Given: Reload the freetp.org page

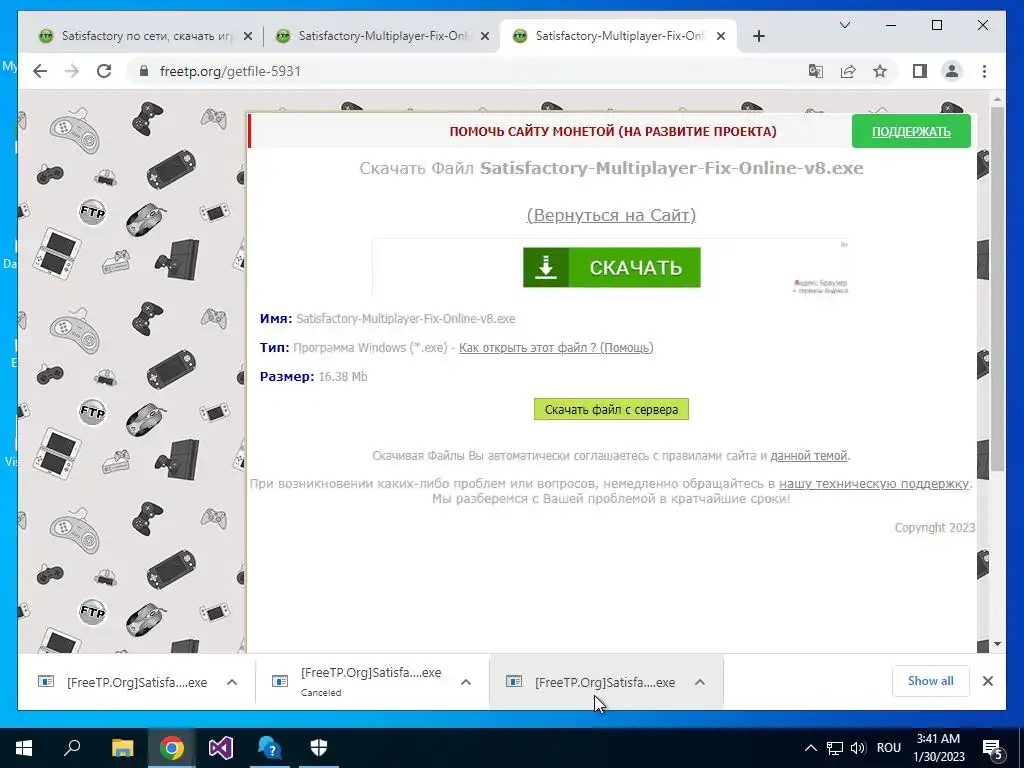Looking at the screenshot, I should [104, 71].
